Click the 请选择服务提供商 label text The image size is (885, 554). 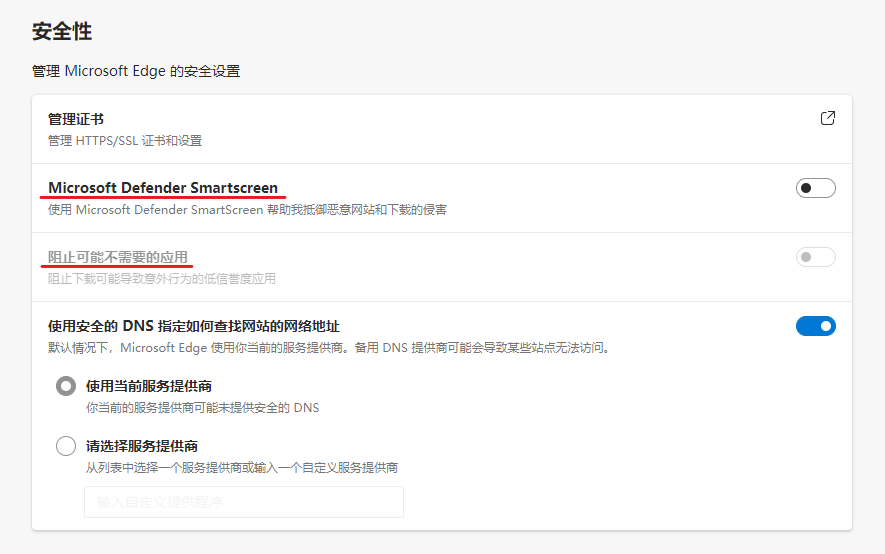pyautogui.click(x=142, y=446)
